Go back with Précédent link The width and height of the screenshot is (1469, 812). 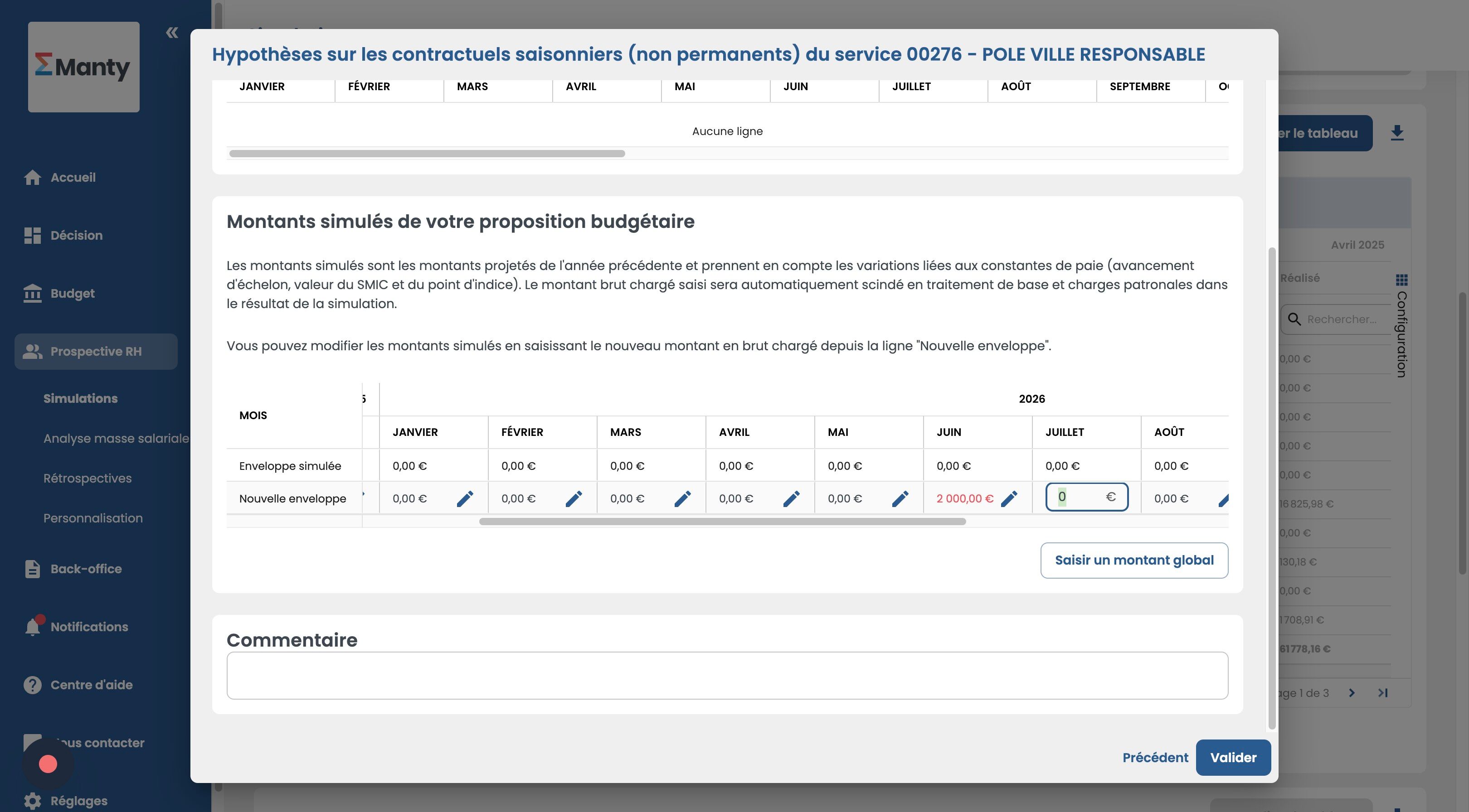[x=1155, y=757]
